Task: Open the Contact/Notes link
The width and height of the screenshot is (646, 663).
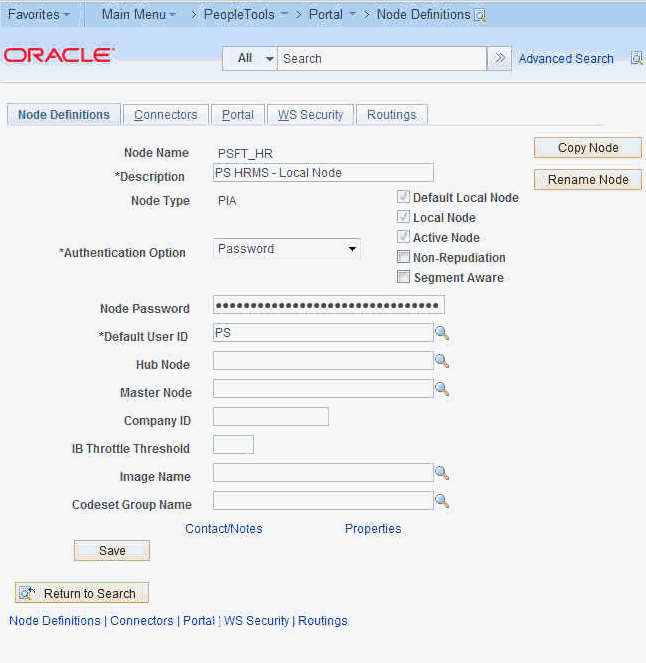Action: [224, 529]
